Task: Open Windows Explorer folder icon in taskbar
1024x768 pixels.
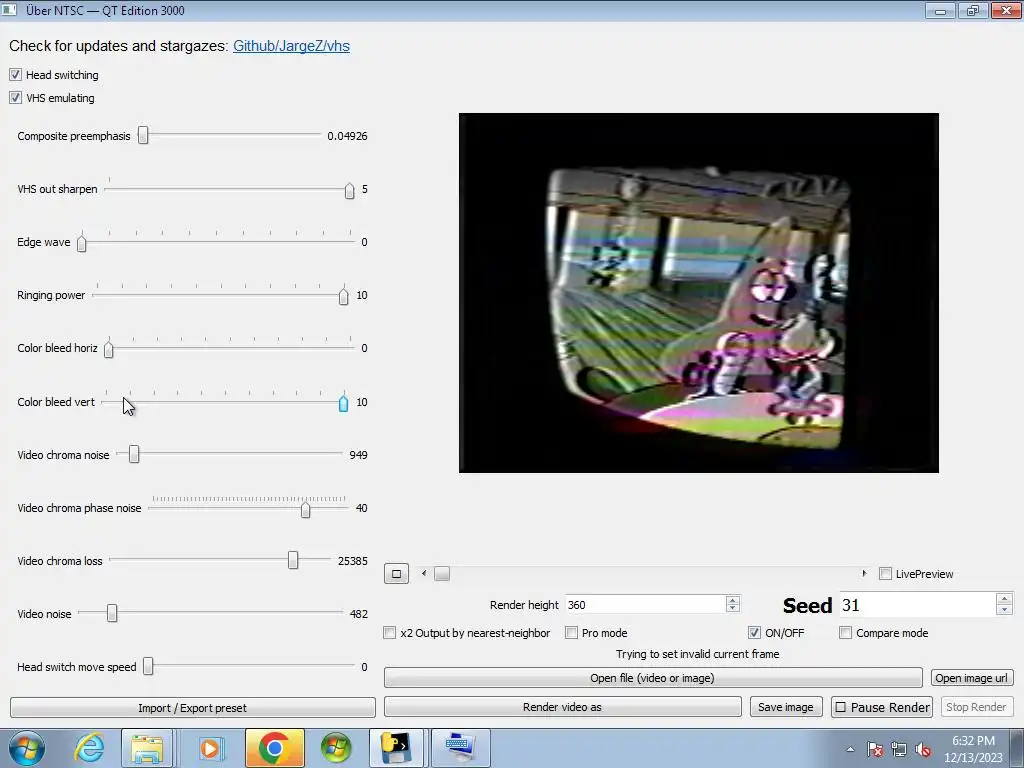Action: tap(148, 748)
